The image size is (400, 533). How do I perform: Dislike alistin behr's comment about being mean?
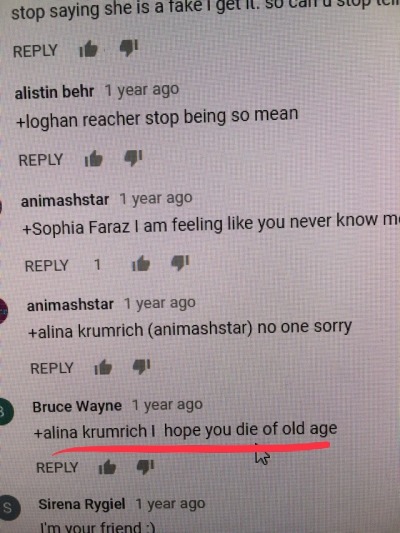[x=133, y=158]
